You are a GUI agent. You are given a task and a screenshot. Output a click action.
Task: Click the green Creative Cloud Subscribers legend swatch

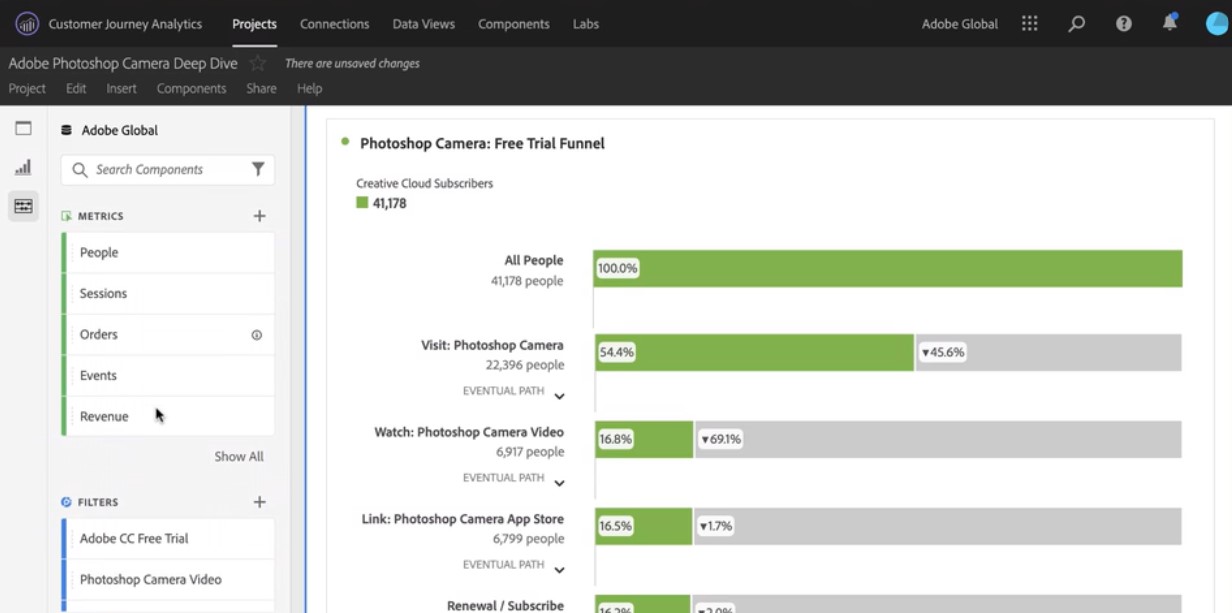click(x=362, y=203)
